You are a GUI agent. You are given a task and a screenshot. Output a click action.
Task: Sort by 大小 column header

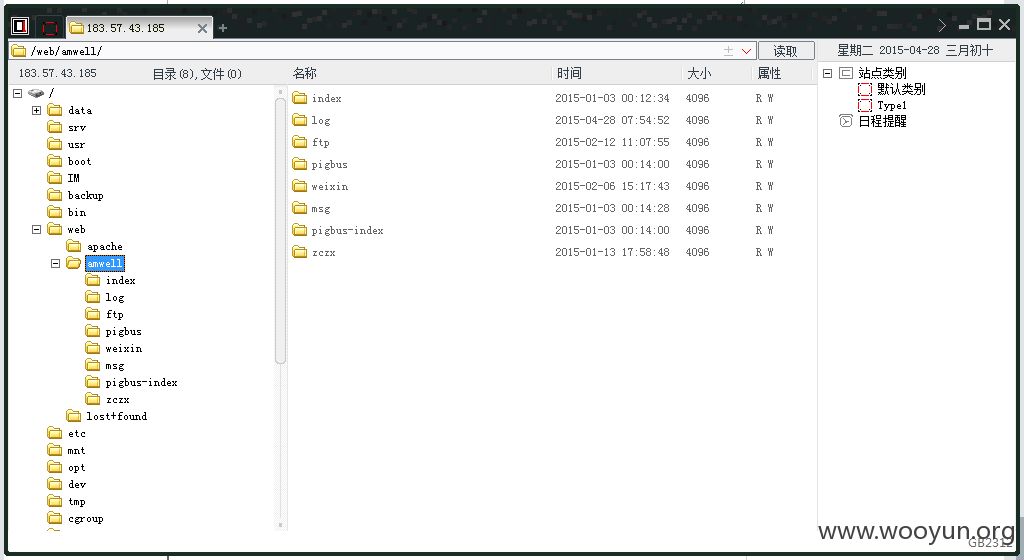point(699,73)
